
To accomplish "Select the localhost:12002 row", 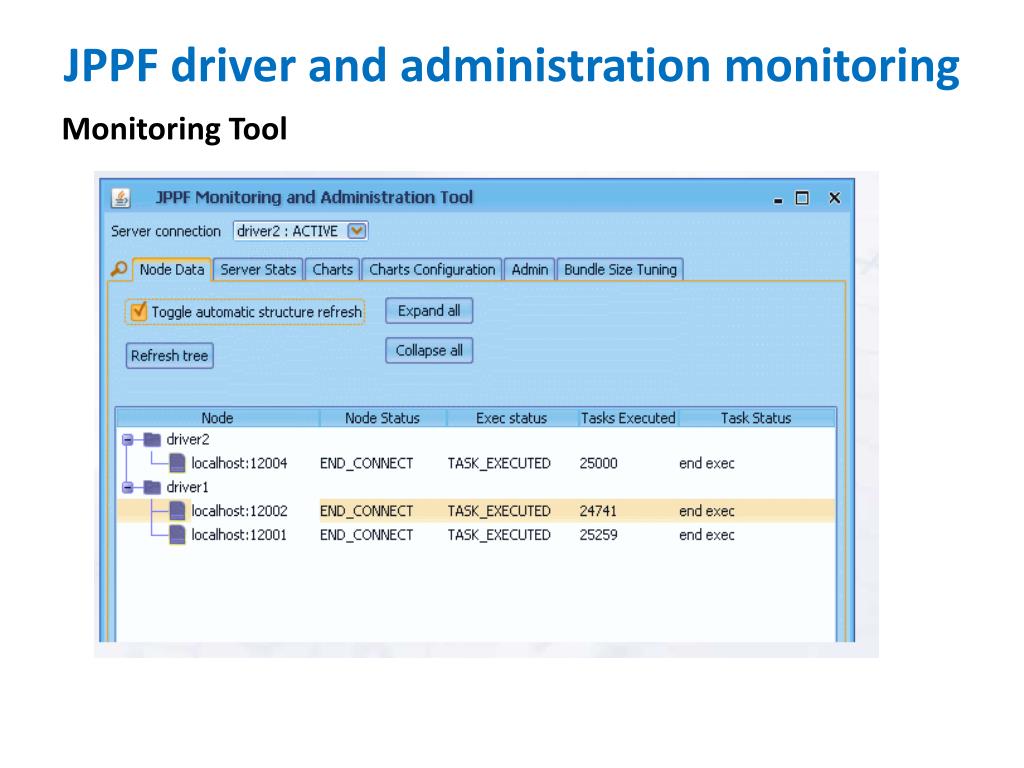I will click(x=476, y=511).
